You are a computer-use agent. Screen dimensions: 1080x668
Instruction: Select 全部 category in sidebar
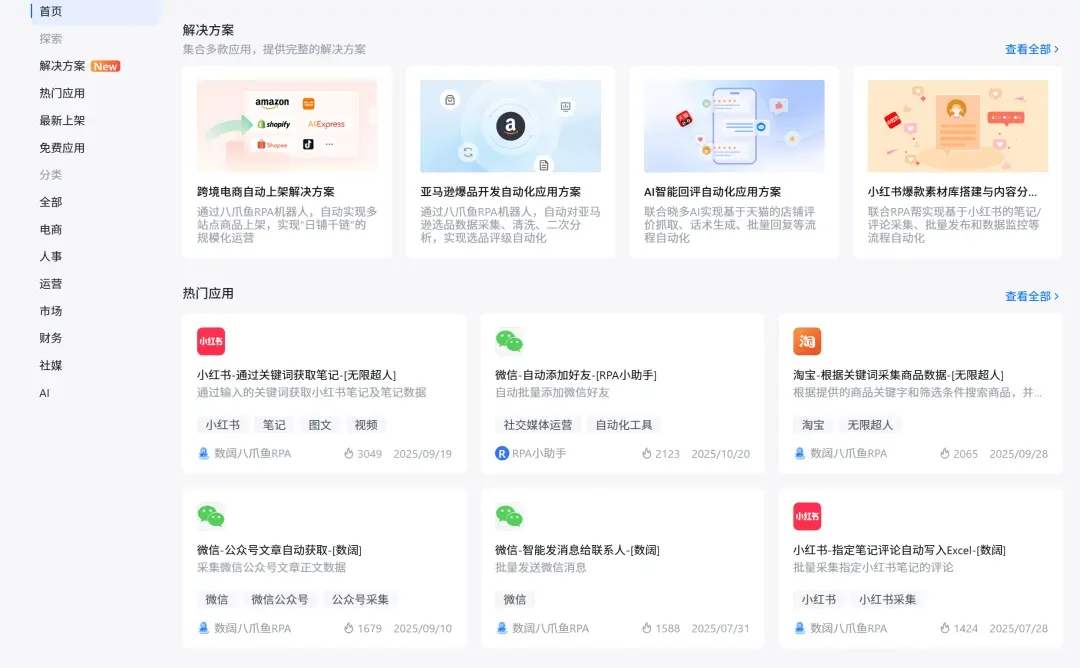(x=50, y=202)
